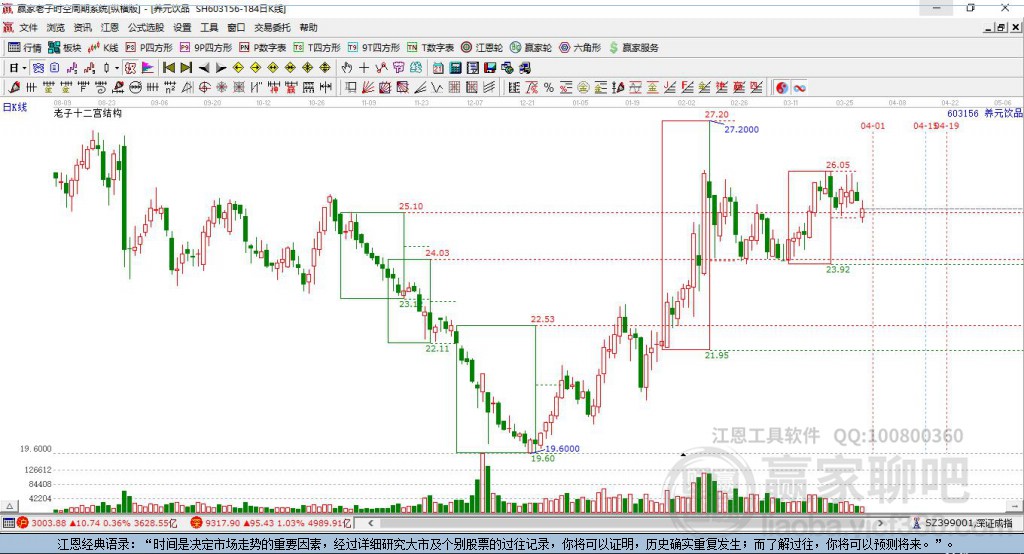The height and width of the screenshot is (554, 1024).
Task: Expand the volume panel up-arrow
Action: pos(9,506)
